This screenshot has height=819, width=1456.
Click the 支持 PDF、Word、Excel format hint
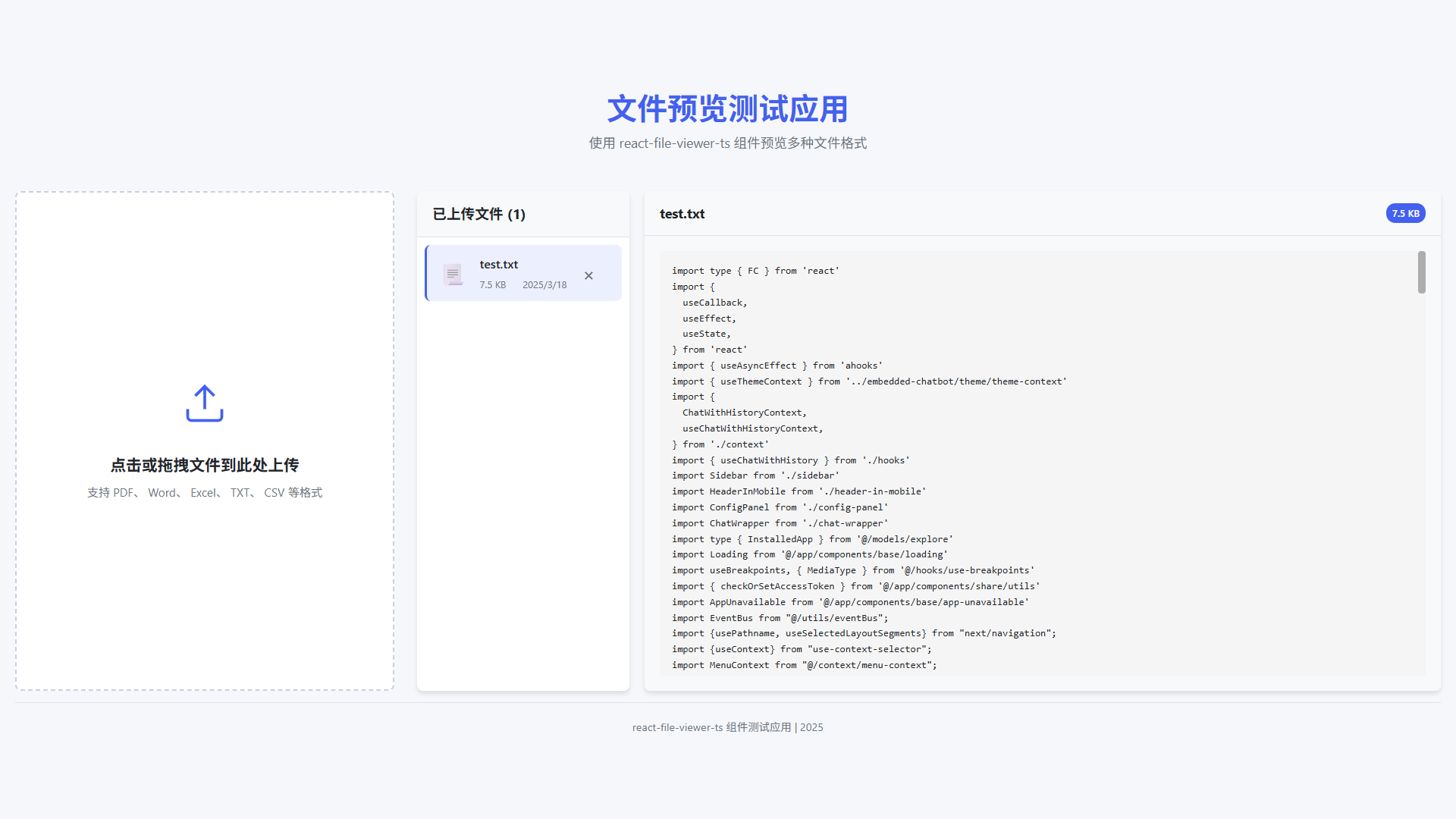click(204, 492)
